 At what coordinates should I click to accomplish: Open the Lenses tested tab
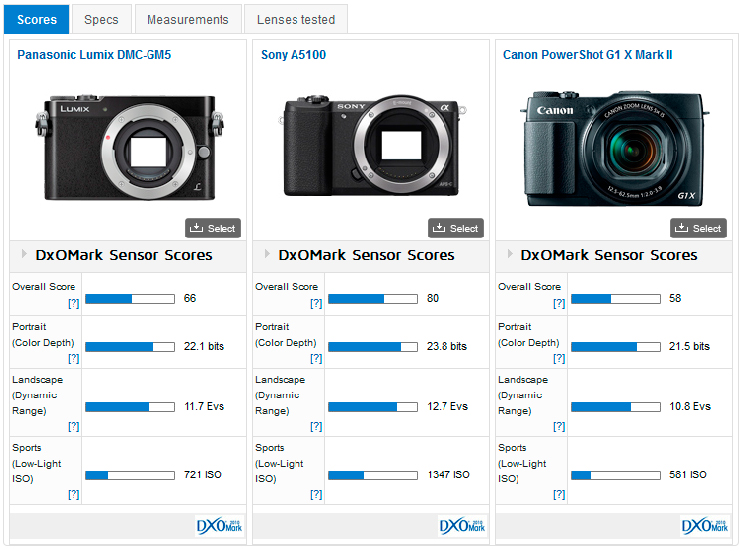tap(295, 19)
